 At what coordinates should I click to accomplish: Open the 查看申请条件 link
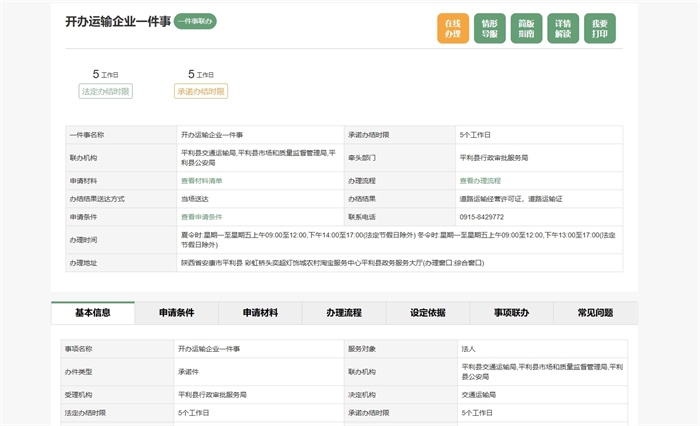pos(201,216)
